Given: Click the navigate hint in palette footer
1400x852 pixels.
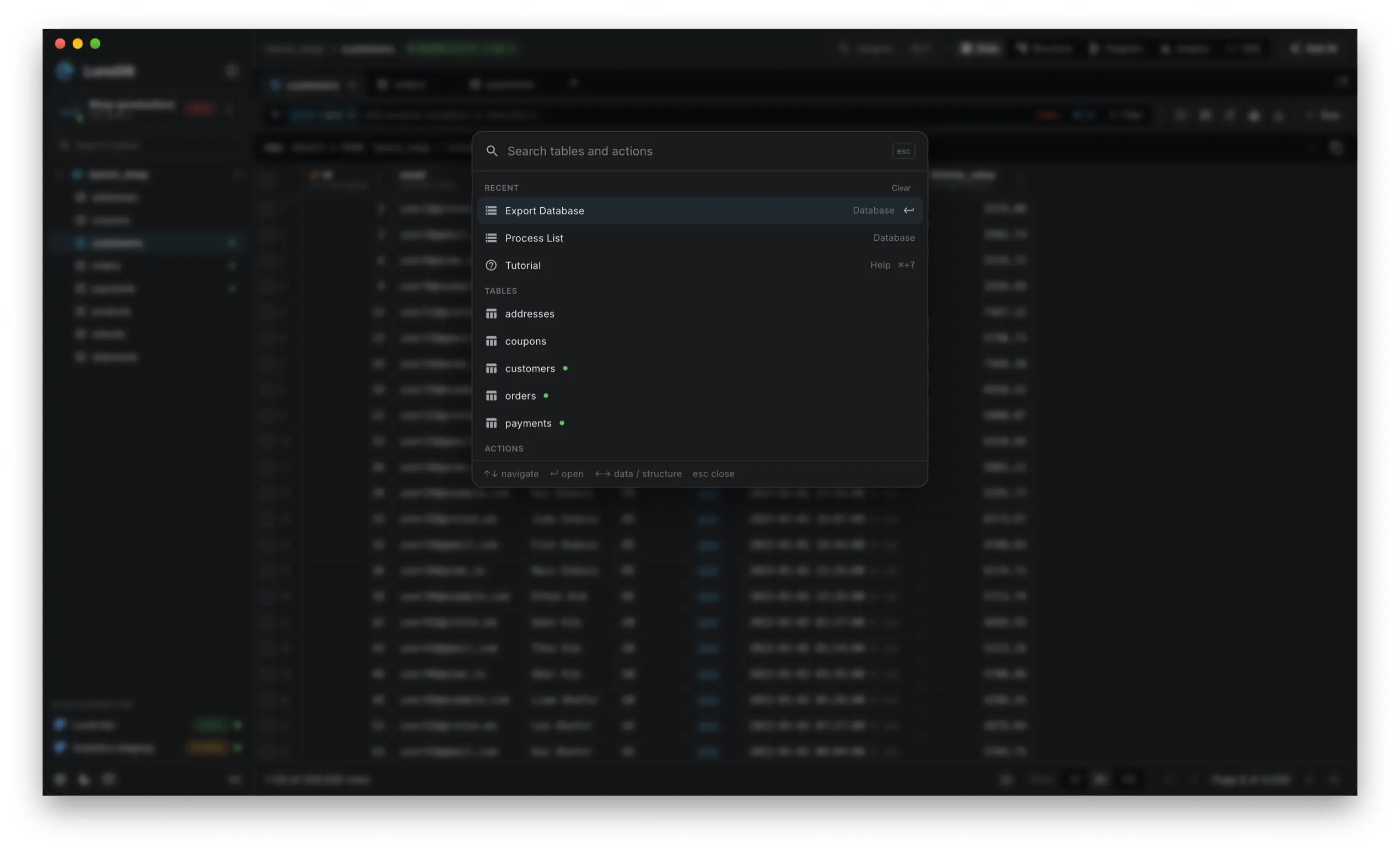Looking at the screenshot, I should 511,474.
